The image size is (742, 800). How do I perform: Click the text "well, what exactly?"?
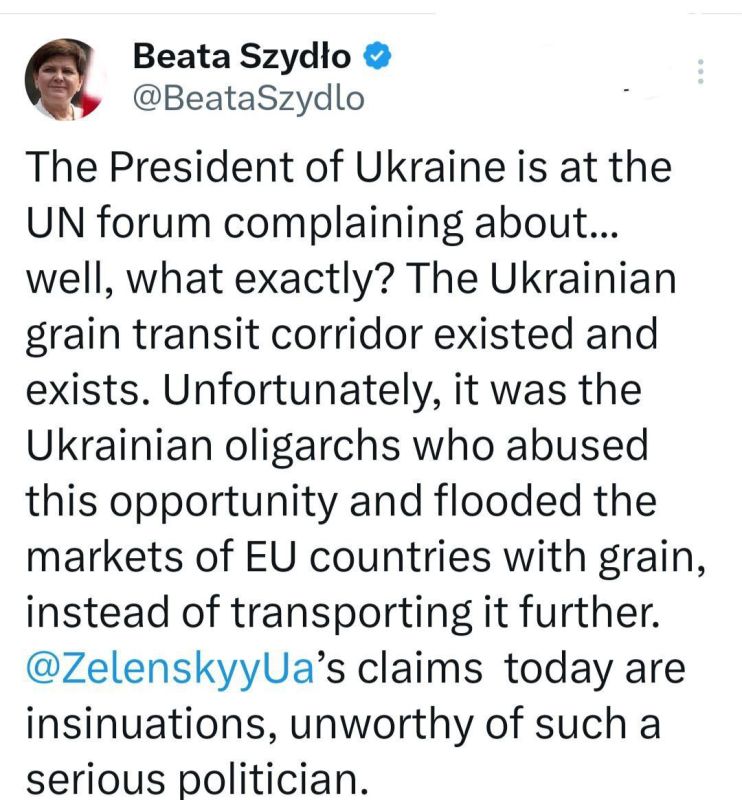(x=210, y=280)
